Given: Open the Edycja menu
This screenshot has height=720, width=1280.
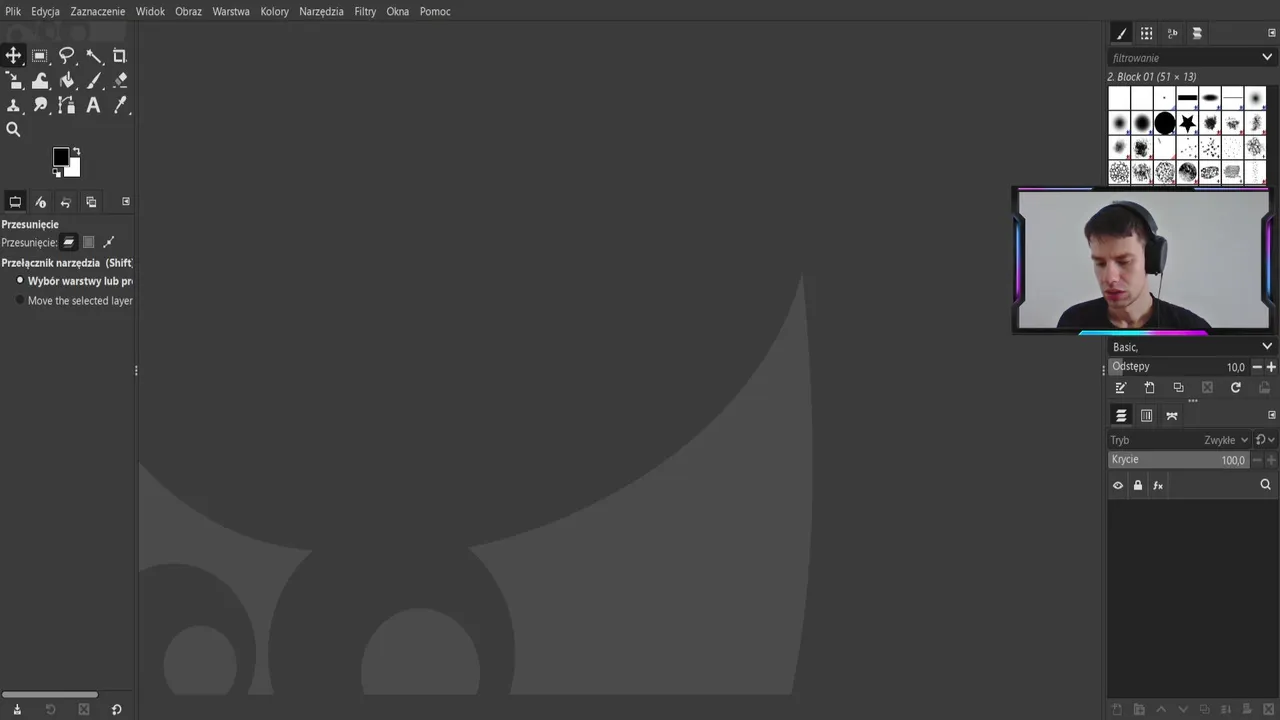Looking at the screenshot, I should click(x=45, y=11).
